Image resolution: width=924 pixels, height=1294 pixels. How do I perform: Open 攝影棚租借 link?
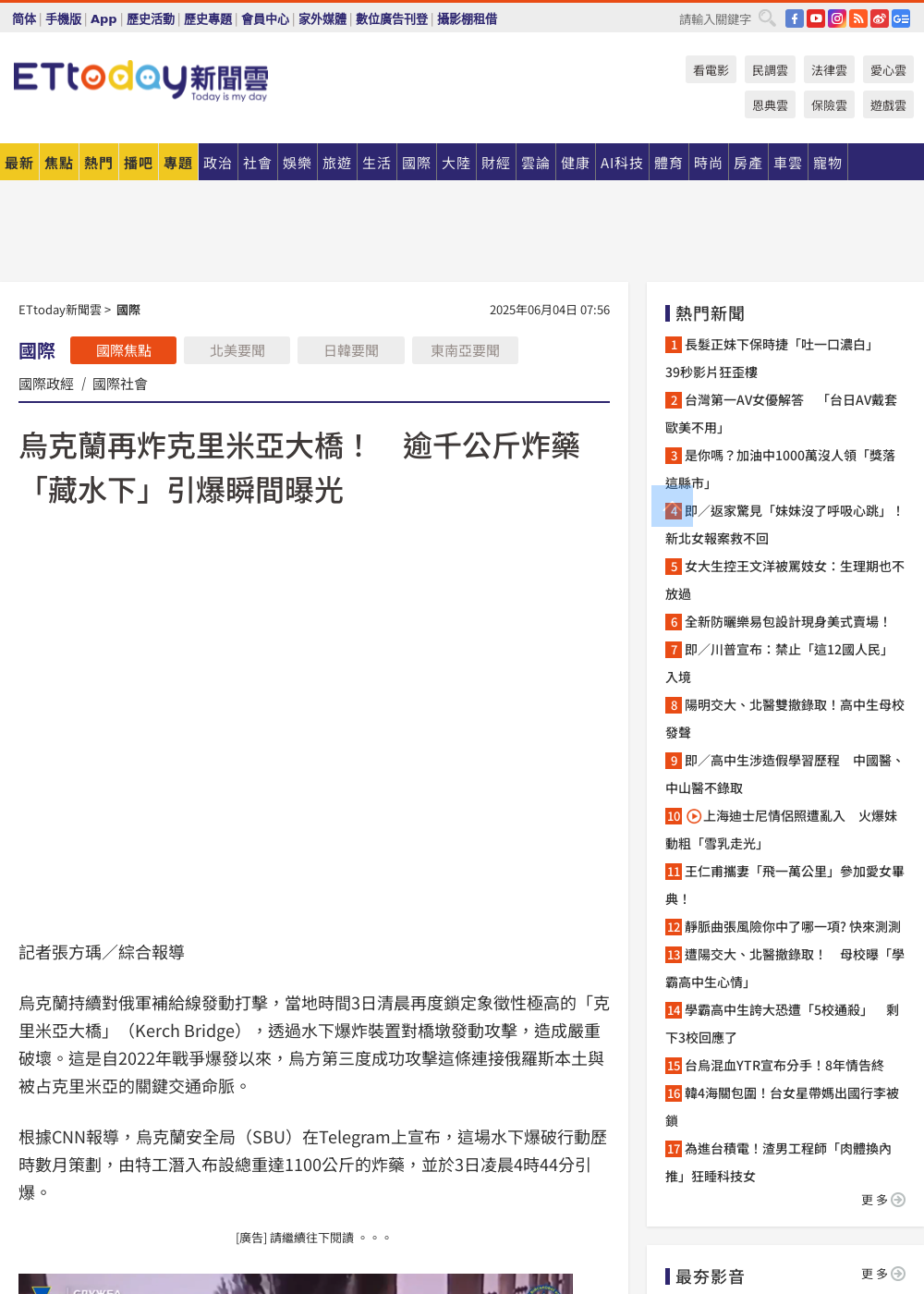click(467, 18)
